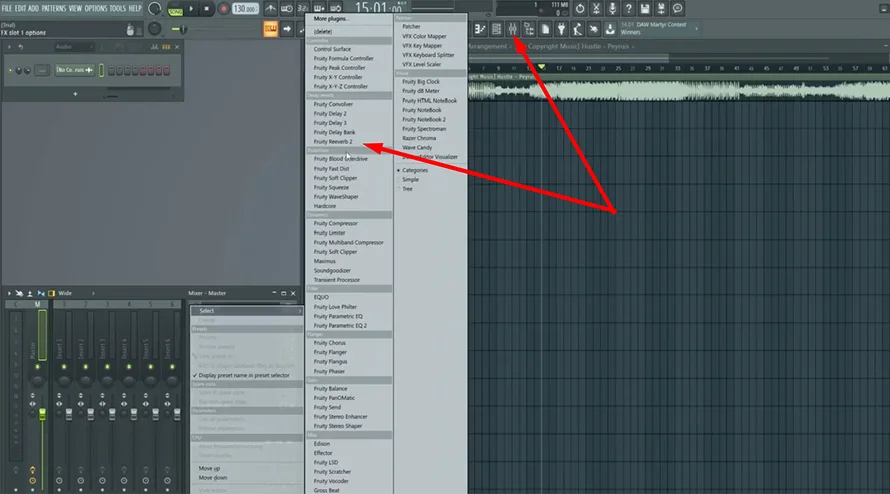Viewport: 890px width, 494px height.
Task: Click the microphone one-click recording icon
Action: click(x=612, y=9)
